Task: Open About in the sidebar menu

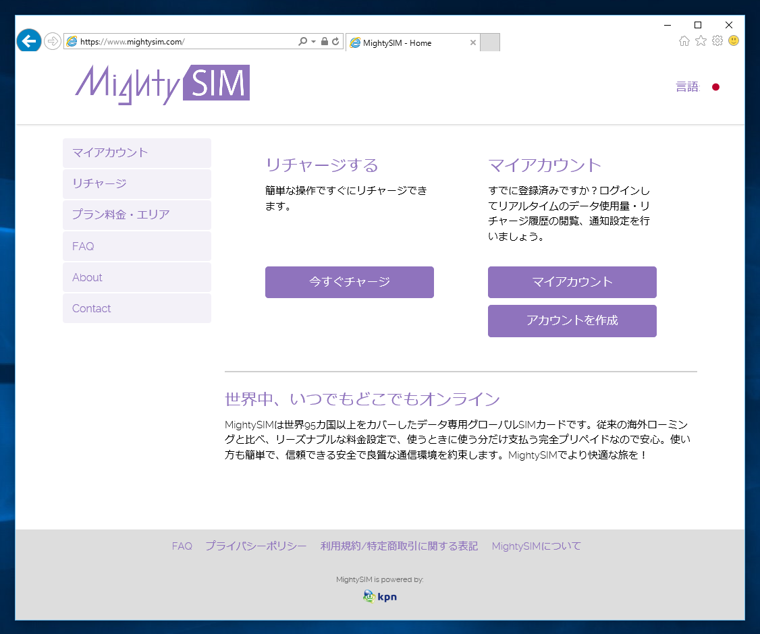Action: pos(137,277)
